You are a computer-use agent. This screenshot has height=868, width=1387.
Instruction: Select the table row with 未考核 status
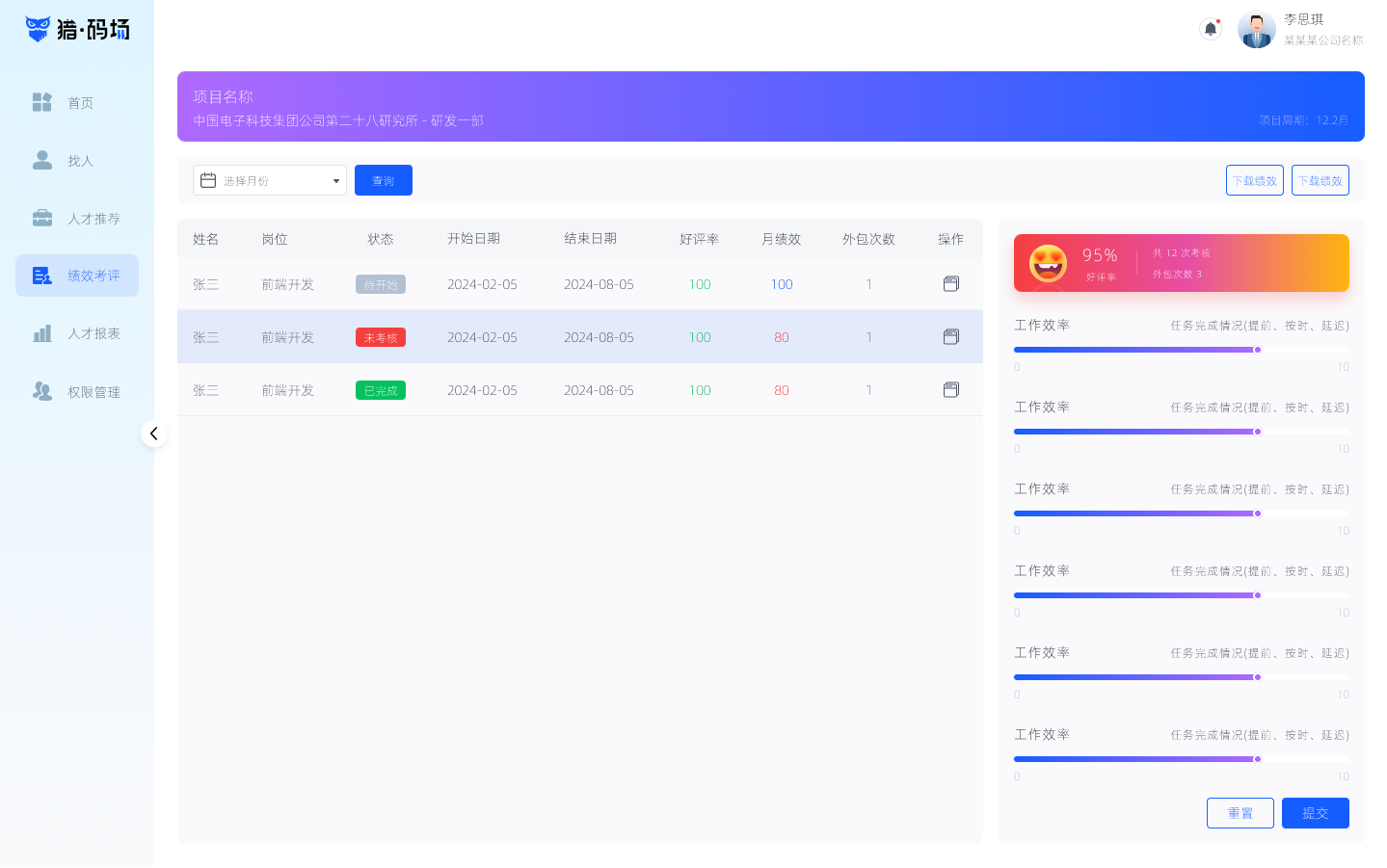click(578, 337)
